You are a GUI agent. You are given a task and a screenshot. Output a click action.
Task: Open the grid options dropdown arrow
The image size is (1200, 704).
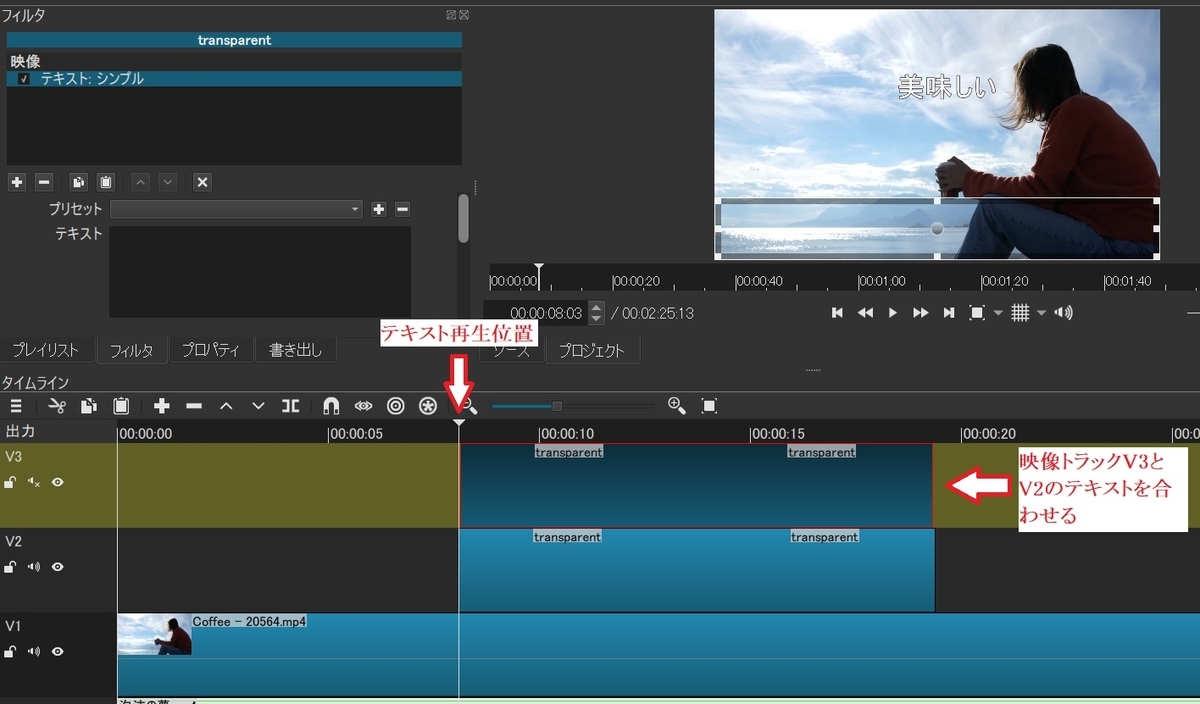[1041, 313]
